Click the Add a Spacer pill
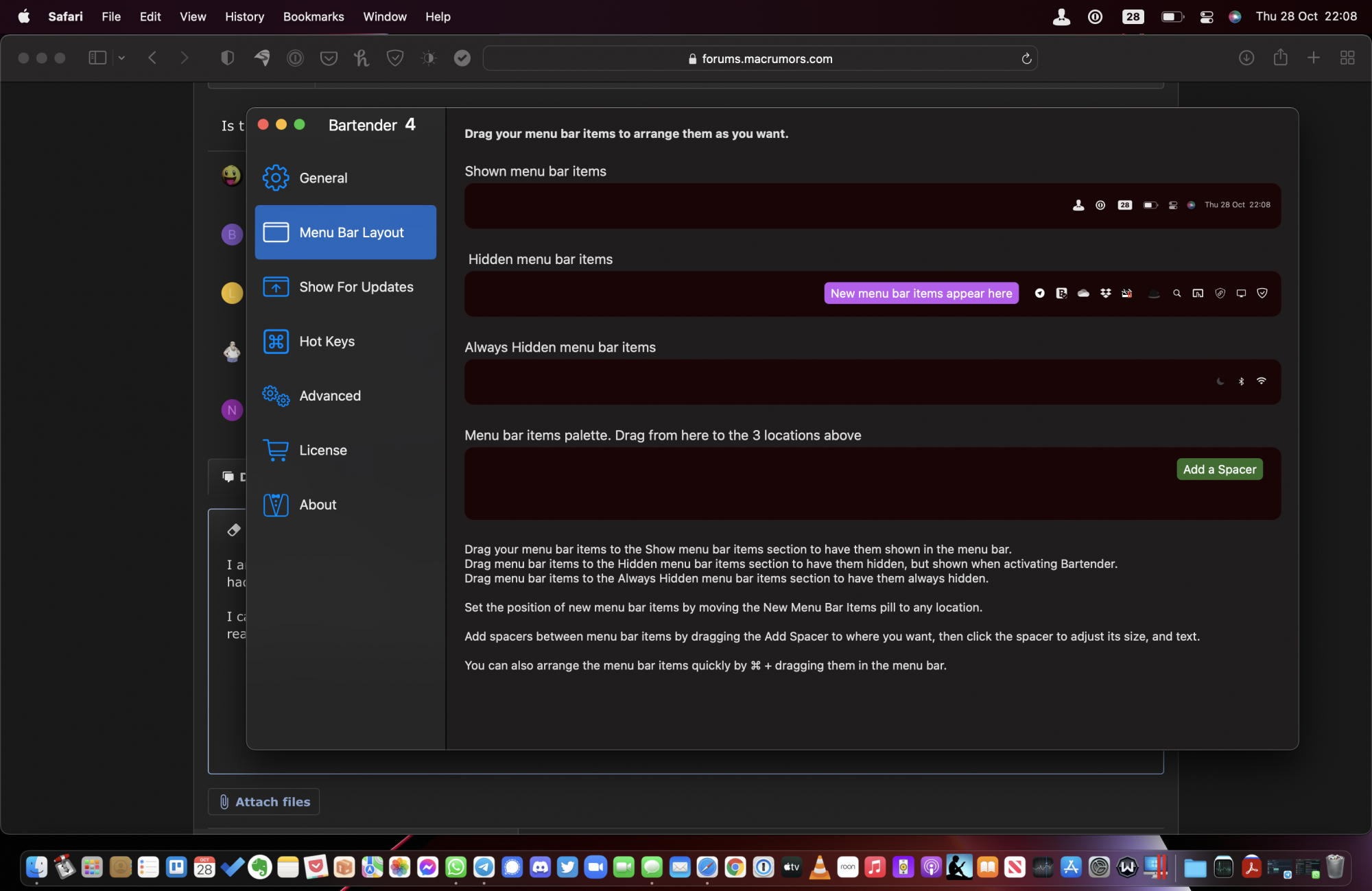1372x891 pixels. coord(1220,469)
